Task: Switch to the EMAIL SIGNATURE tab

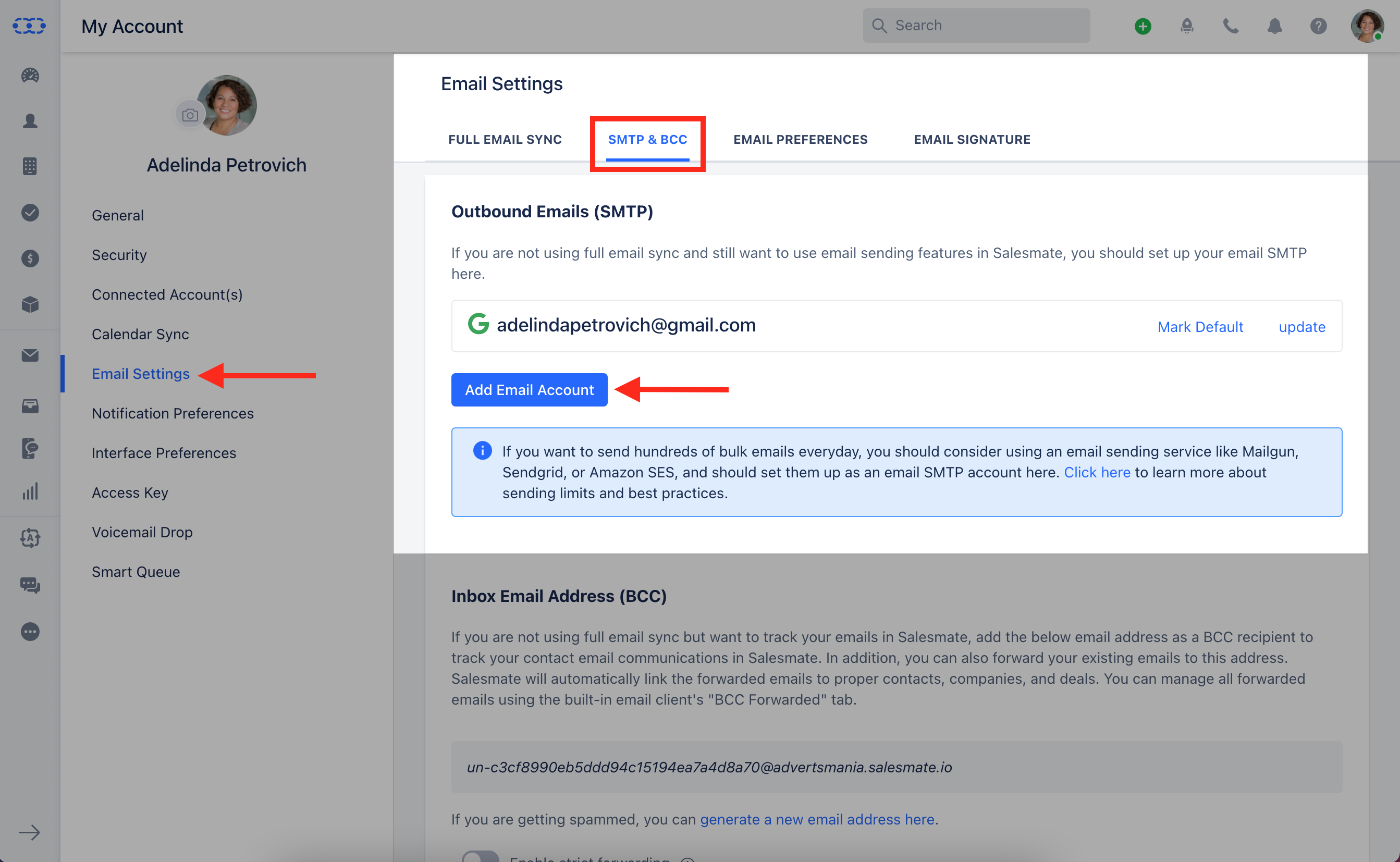Action: (972, 139)
